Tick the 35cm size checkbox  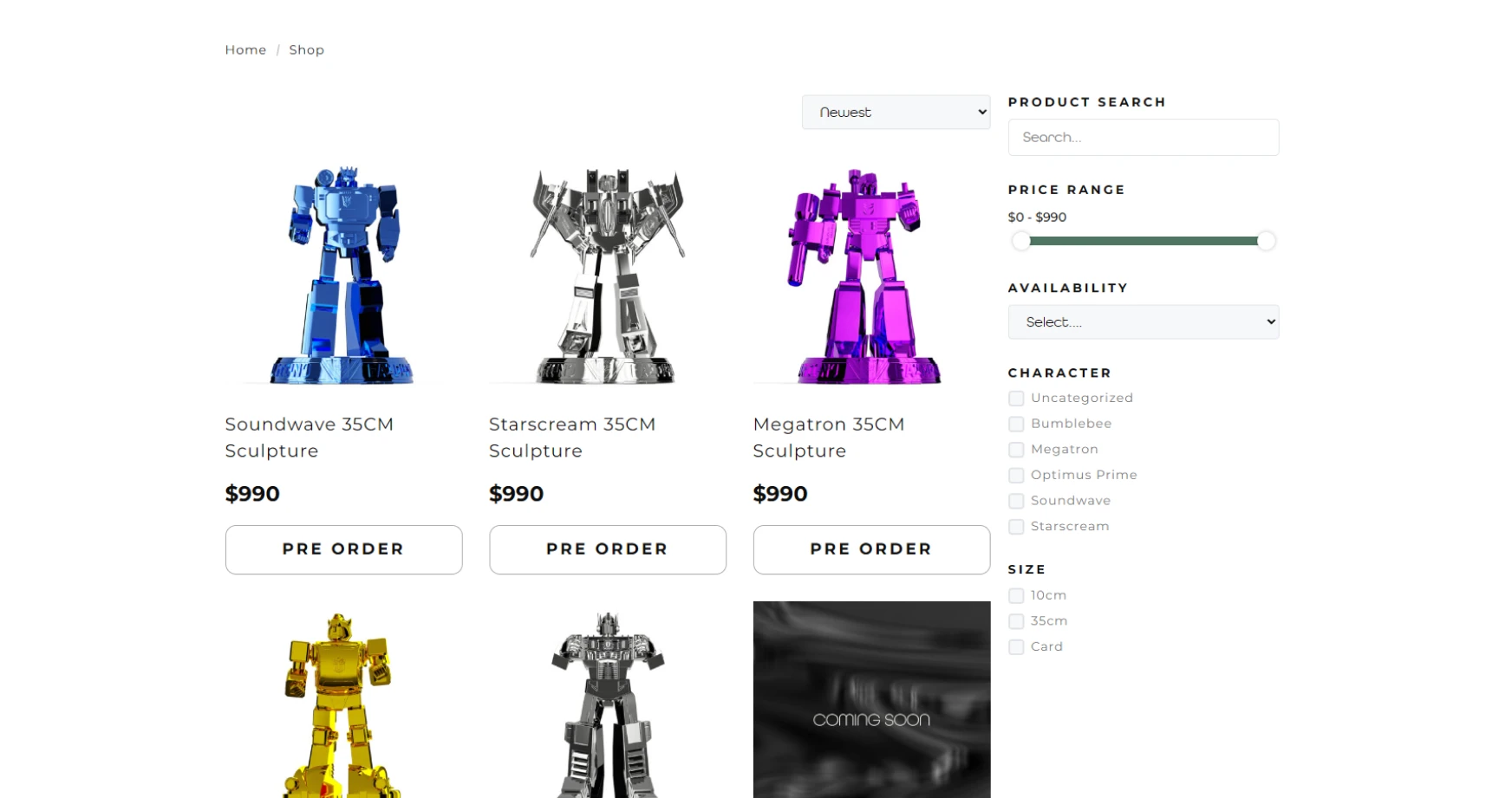click(x=1016, y=621)
